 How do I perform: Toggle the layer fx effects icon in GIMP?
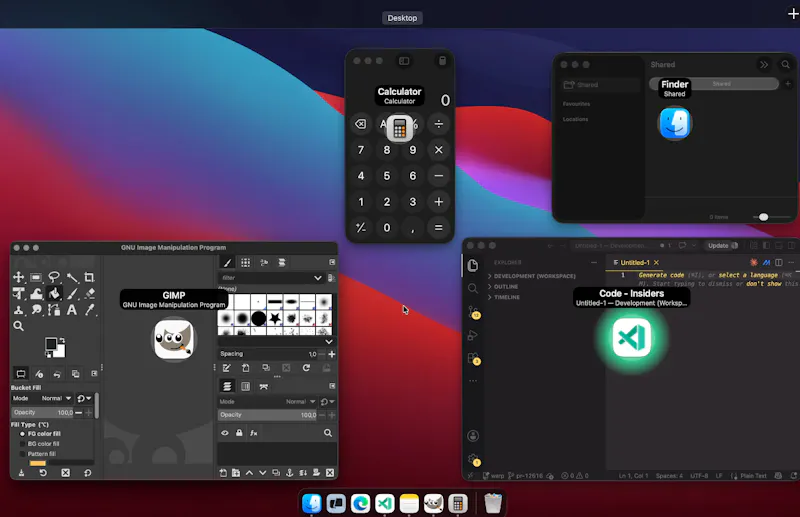[254, 433]
